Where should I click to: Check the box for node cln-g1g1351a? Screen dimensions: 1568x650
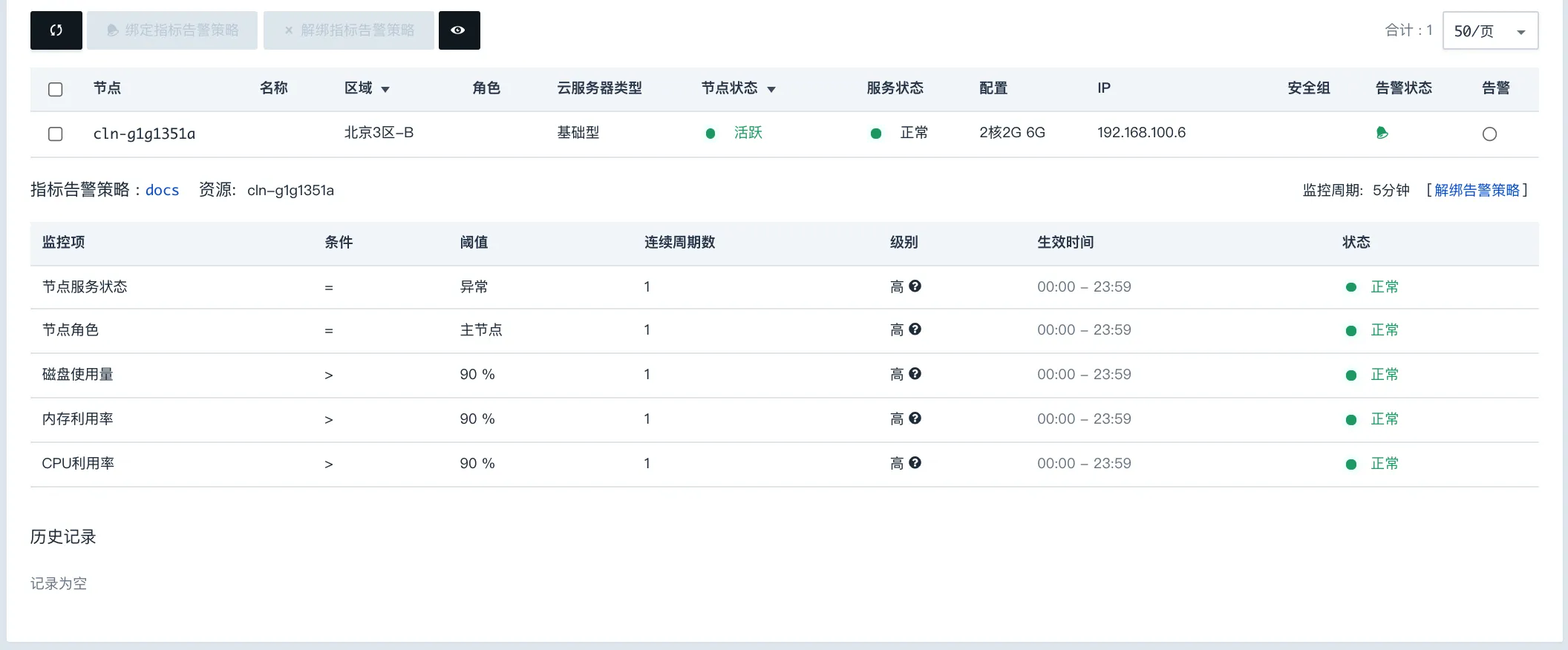pos(56,134)
